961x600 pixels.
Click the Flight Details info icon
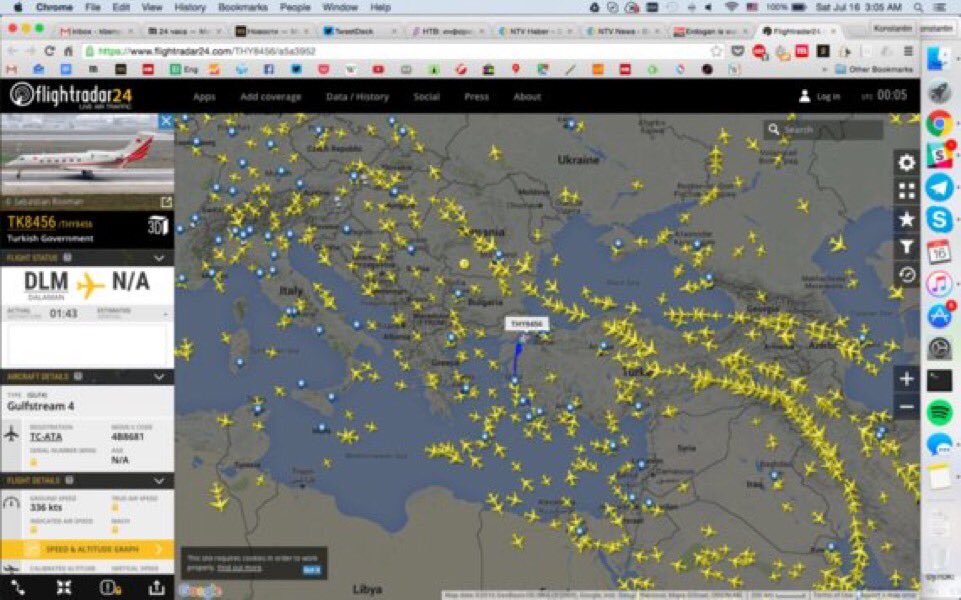point(70,480)
